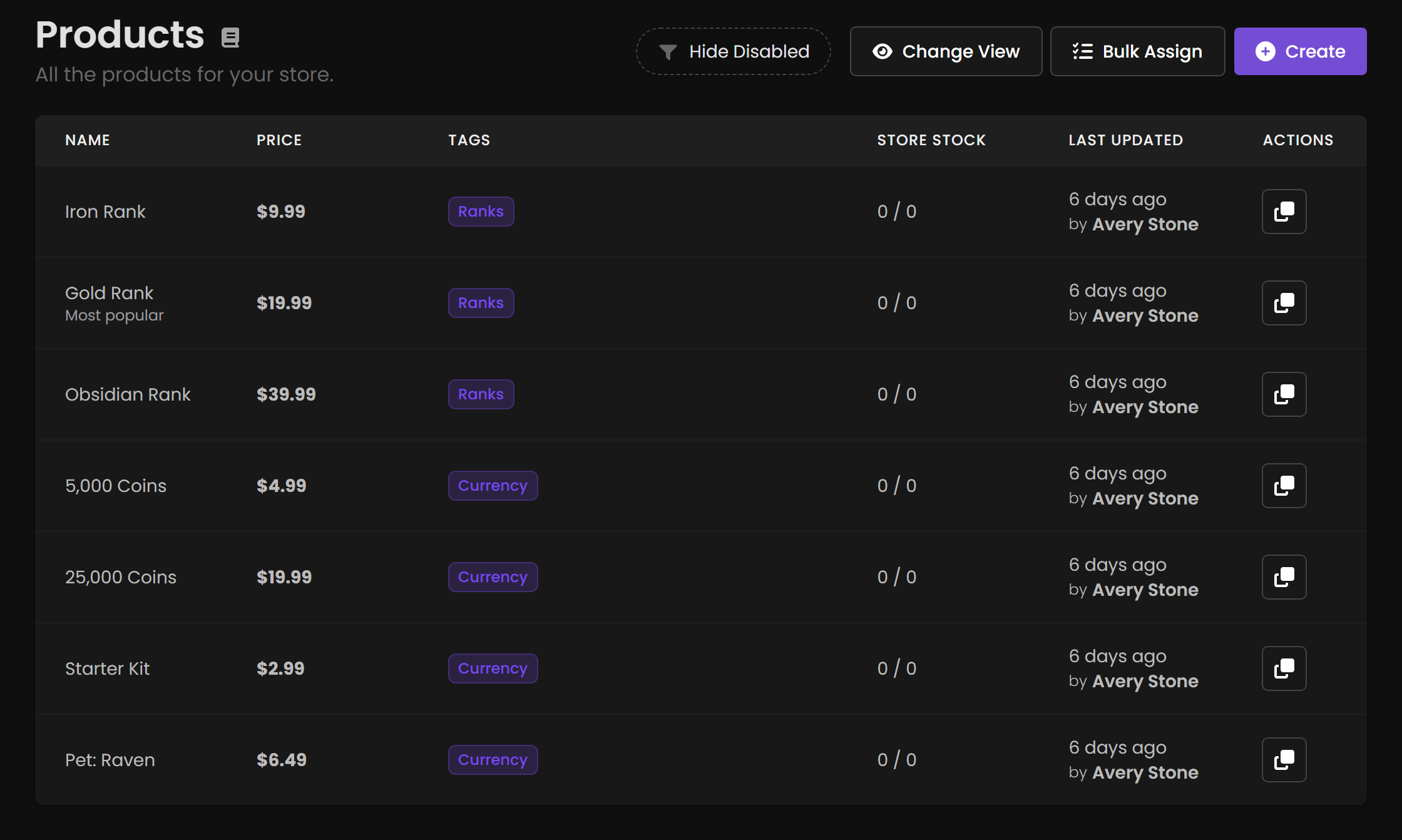
Task: Select the Ranks tag on Obsidian Rank
Action: [x=481, y=394]
